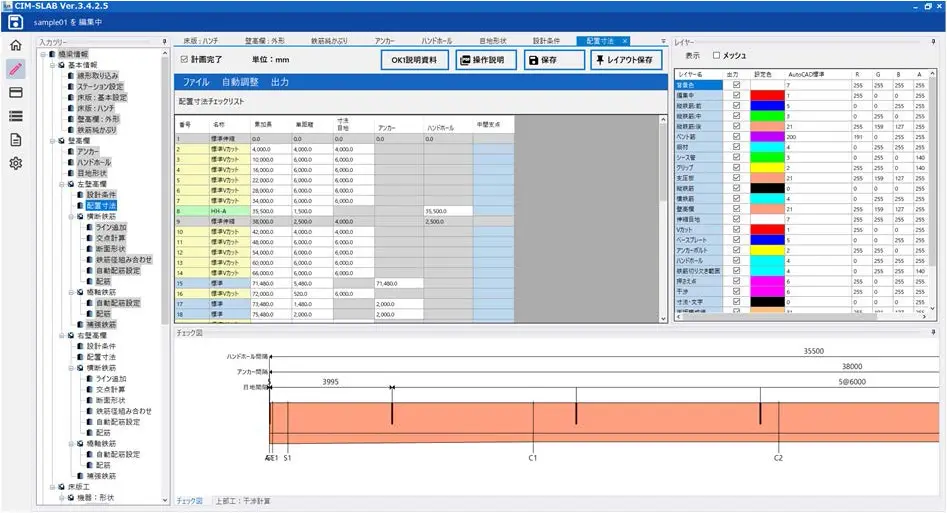Screen dimensions: 947x513
Task: Open the 自動調整 menu
Action: (240, 82)
